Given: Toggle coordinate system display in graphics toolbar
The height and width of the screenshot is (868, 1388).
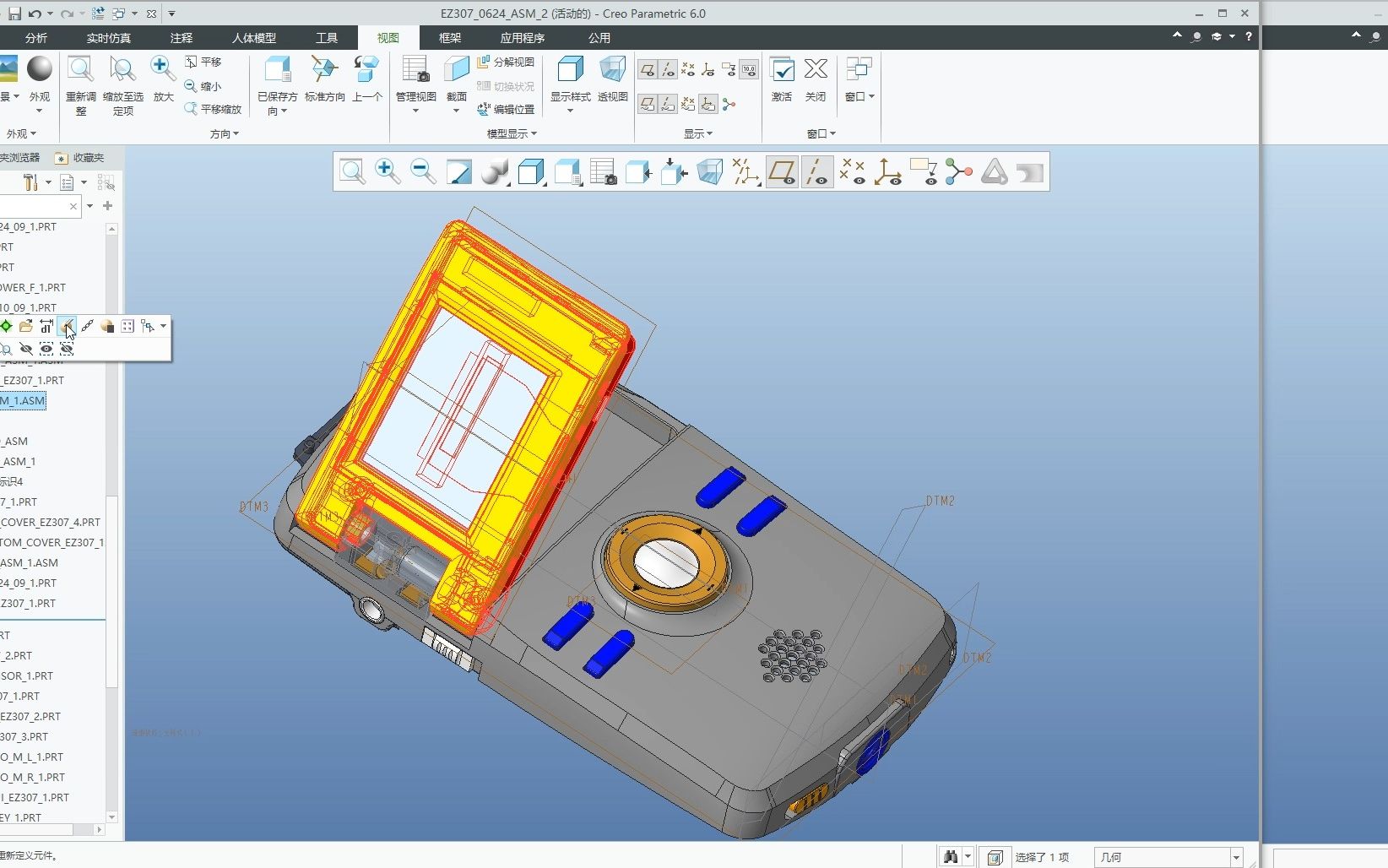Looking at the screenshot, I should (x=888, y=172).
